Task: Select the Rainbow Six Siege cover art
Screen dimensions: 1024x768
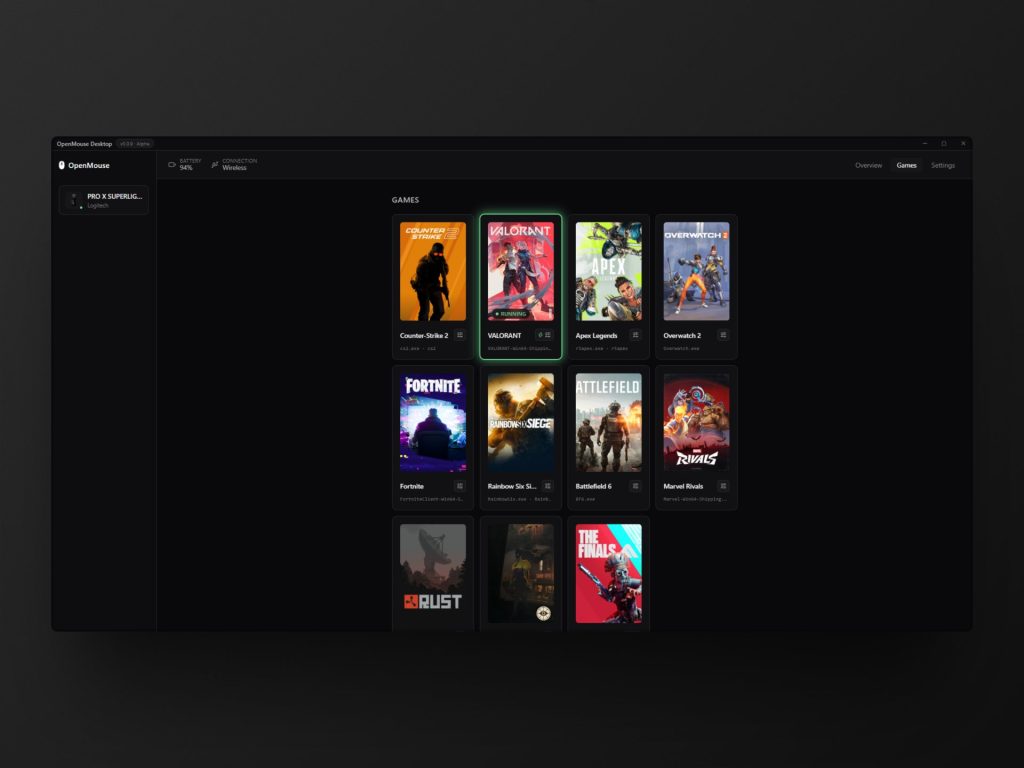Action: point(520,423)
